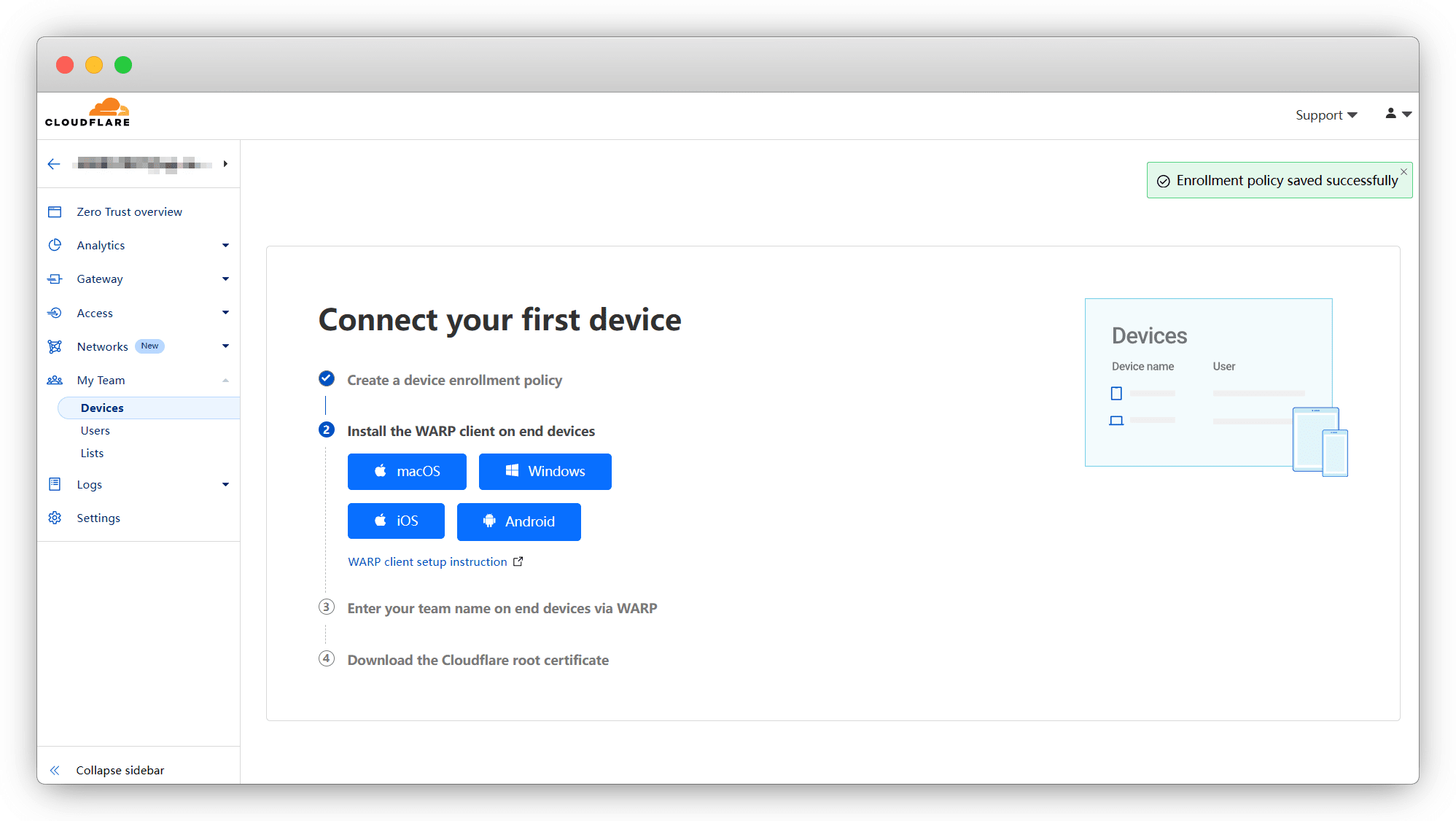
Task: Click the Devices illustration thumbnail
Action: [1215, 387]
